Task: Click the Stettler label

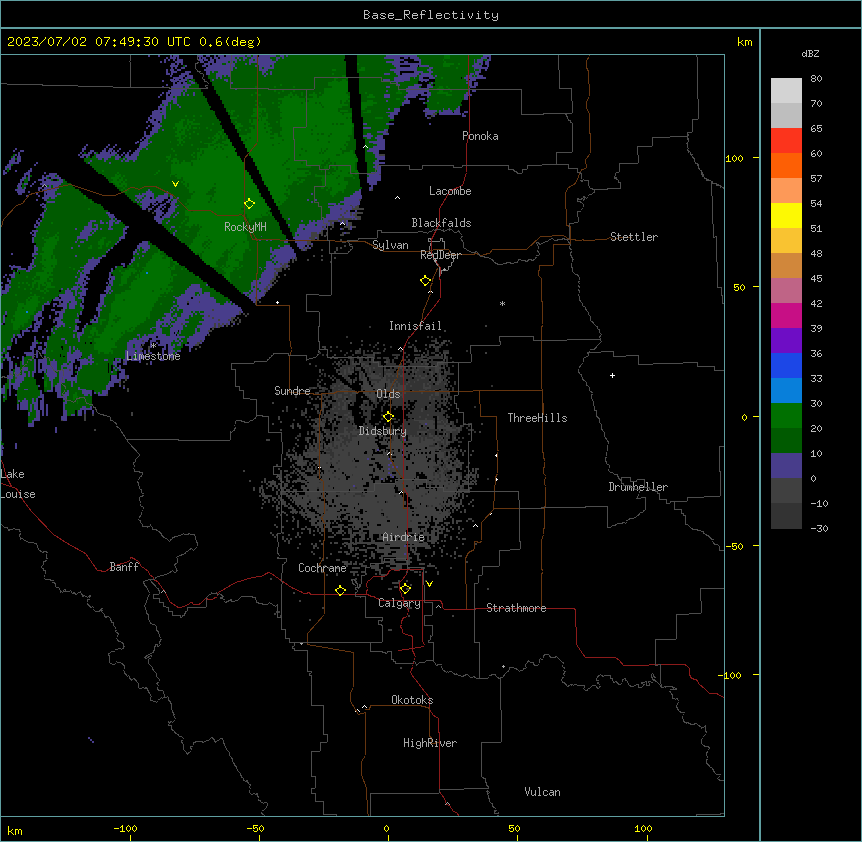Action: click(634, 237)
